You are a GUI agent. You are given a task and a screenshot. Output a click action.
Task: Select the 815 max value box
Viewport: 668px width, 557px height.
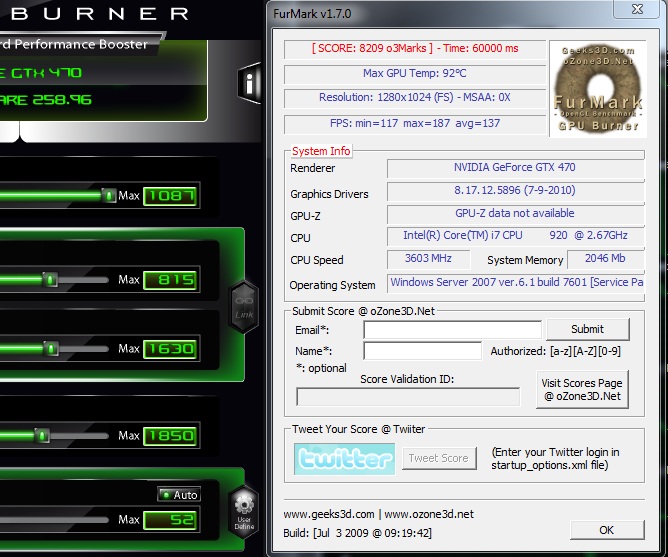pos(170,280)
